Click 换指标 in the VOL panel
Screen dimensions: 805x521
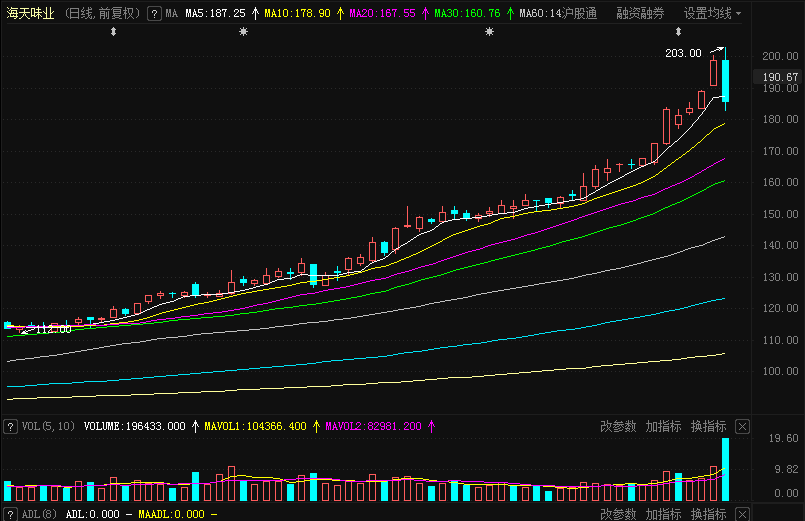click(708, 426)
